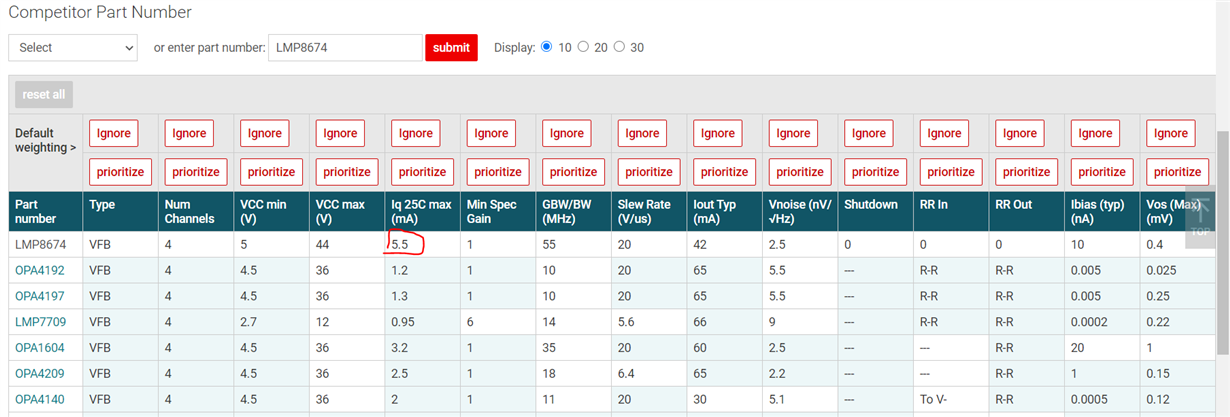Screen dimensions: 1230x417
Task: Prioritize the Iq 25C max column
Action: click(422, 171)
